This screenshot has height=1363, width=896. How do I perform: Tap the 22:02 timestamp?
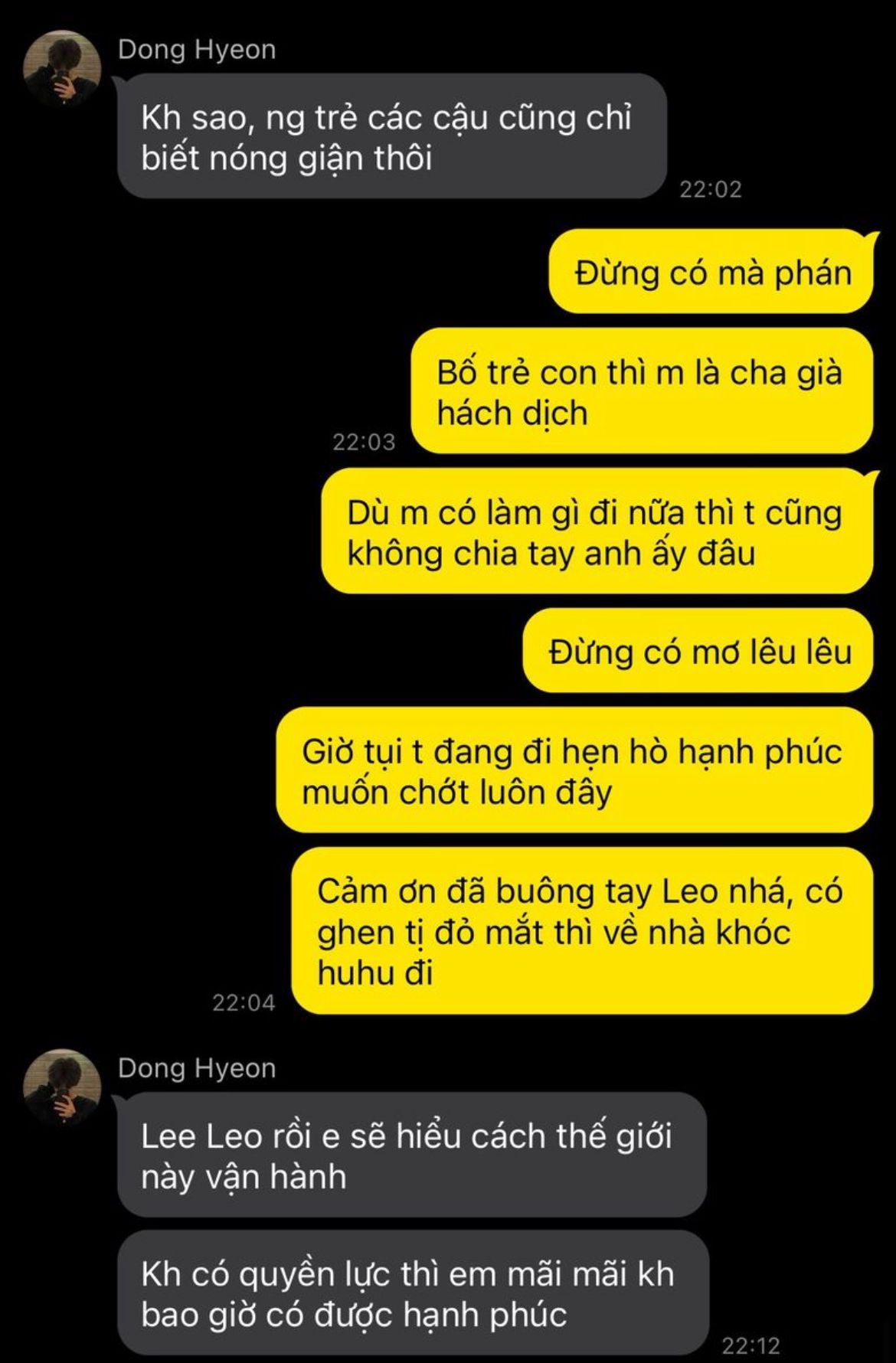pos(711,189)
